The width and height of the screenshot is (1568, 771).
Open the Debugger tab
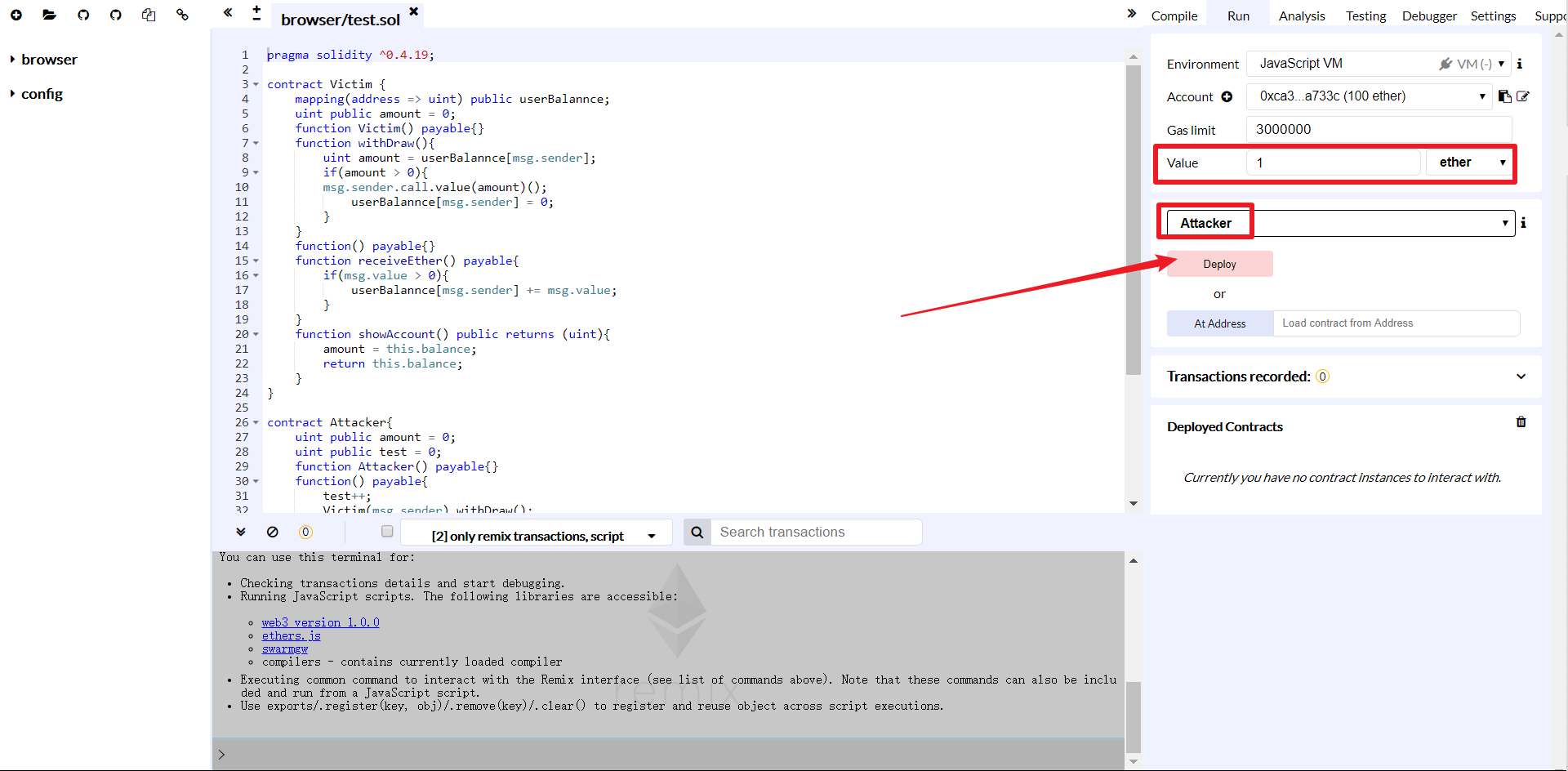1429,16
